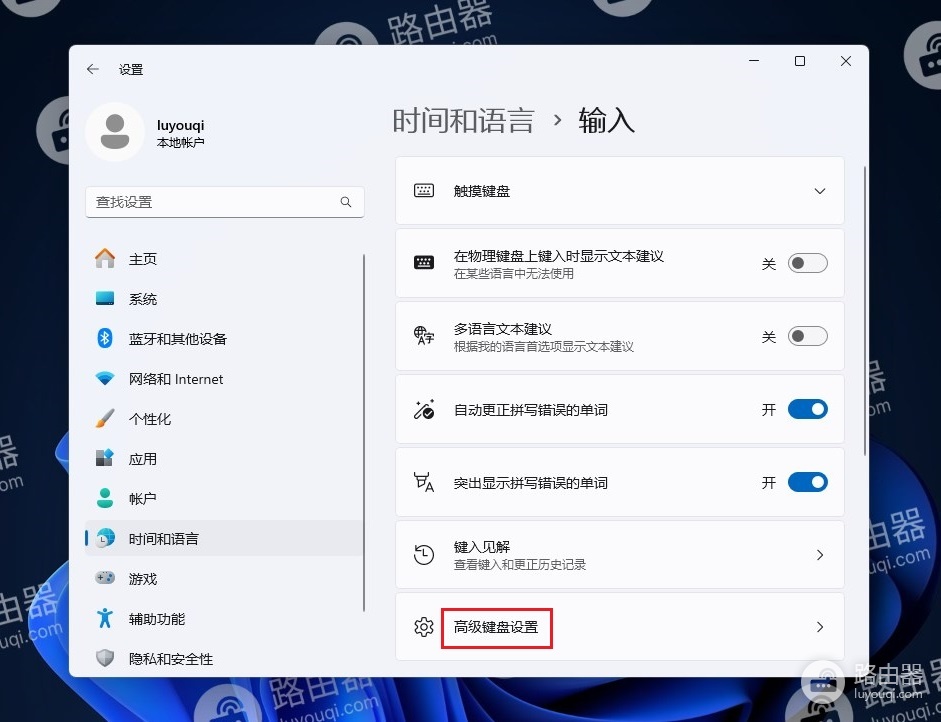Click the content pane vertical scrollbar

(x=865, y=310)
